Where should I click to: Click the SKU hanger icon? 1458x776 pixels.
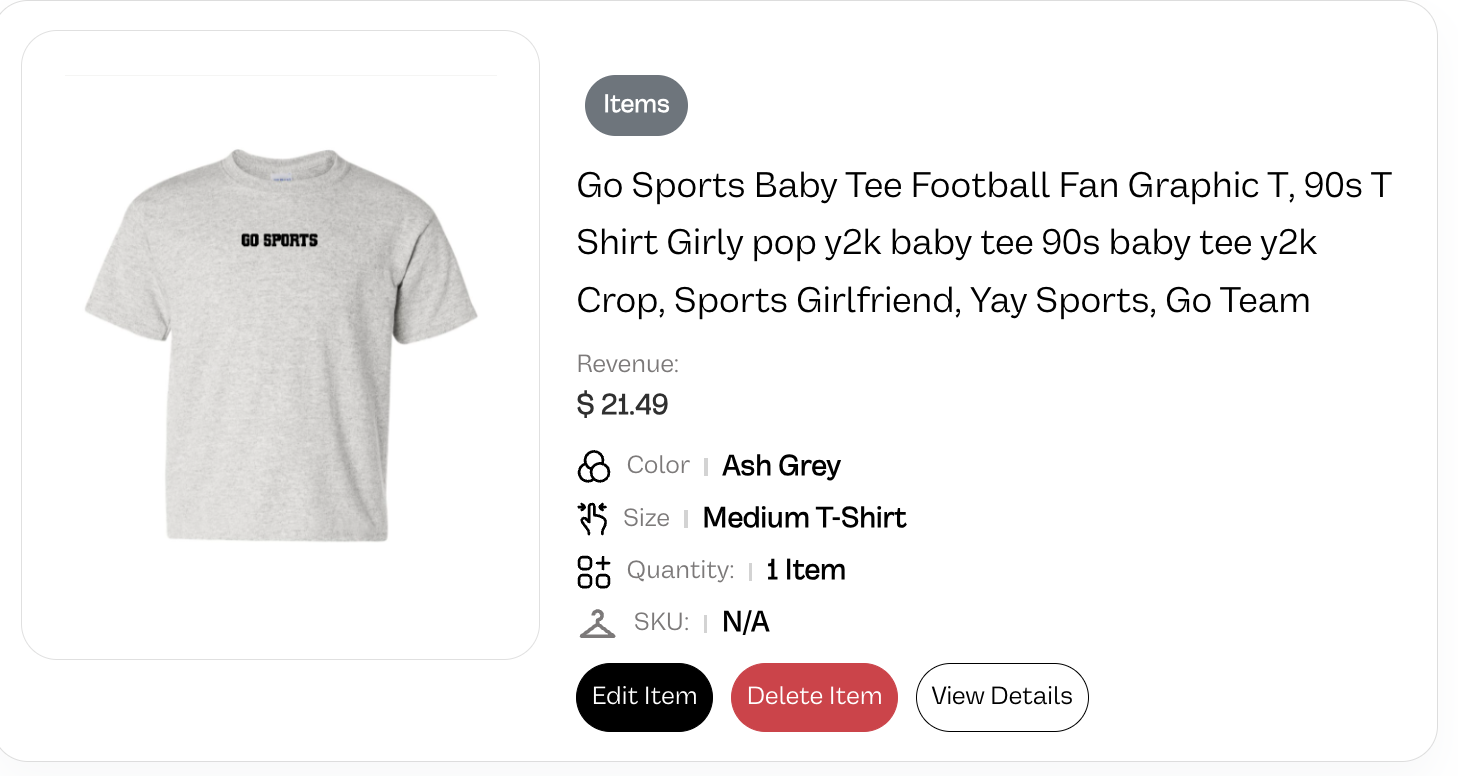click(x=597, y=623)
